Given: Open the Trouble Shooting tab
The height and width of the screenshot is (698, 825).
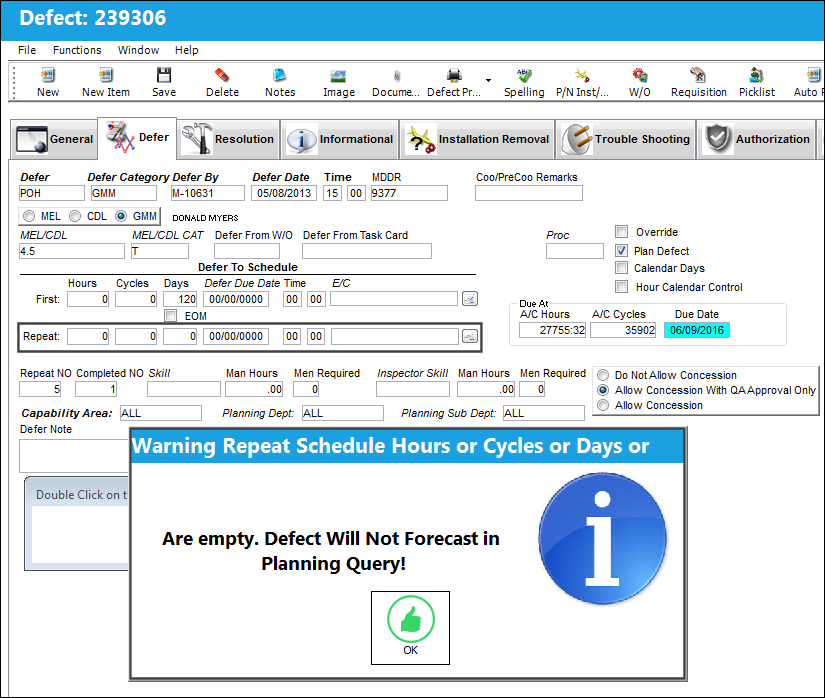Looking at the screenshot, I should point(626,139).
